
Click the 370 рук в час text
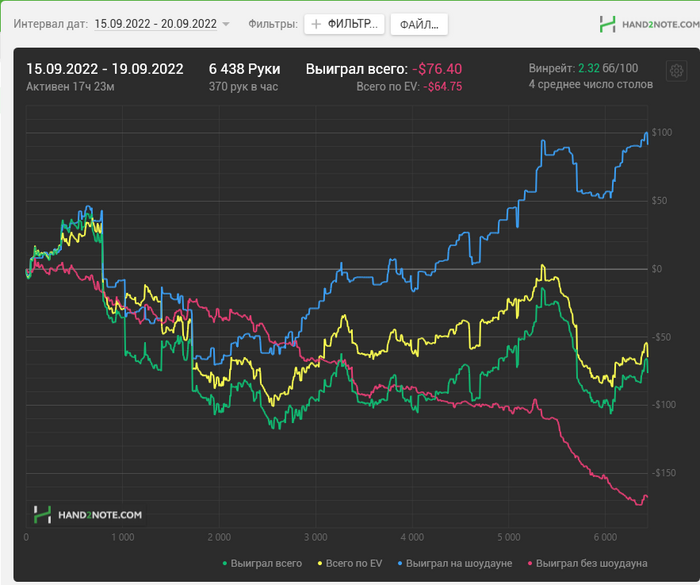[243, 87]
